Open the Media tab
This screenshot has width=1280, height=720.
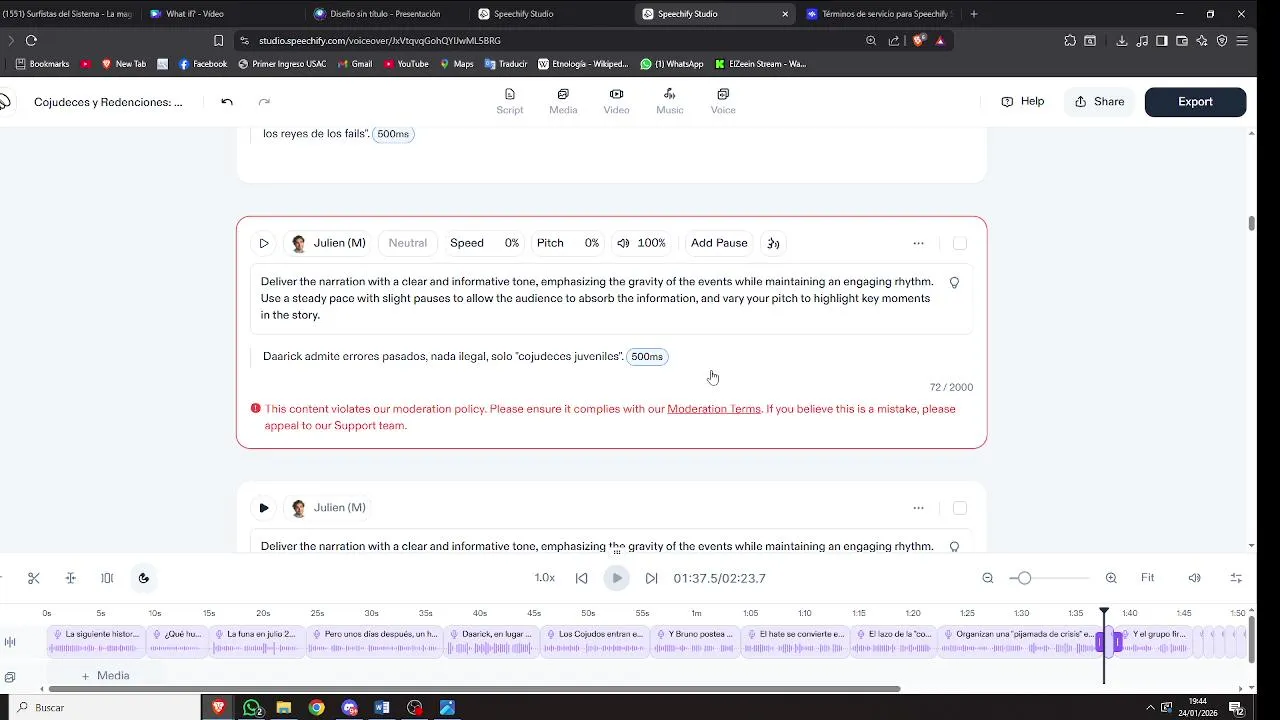tap(563, 101)
